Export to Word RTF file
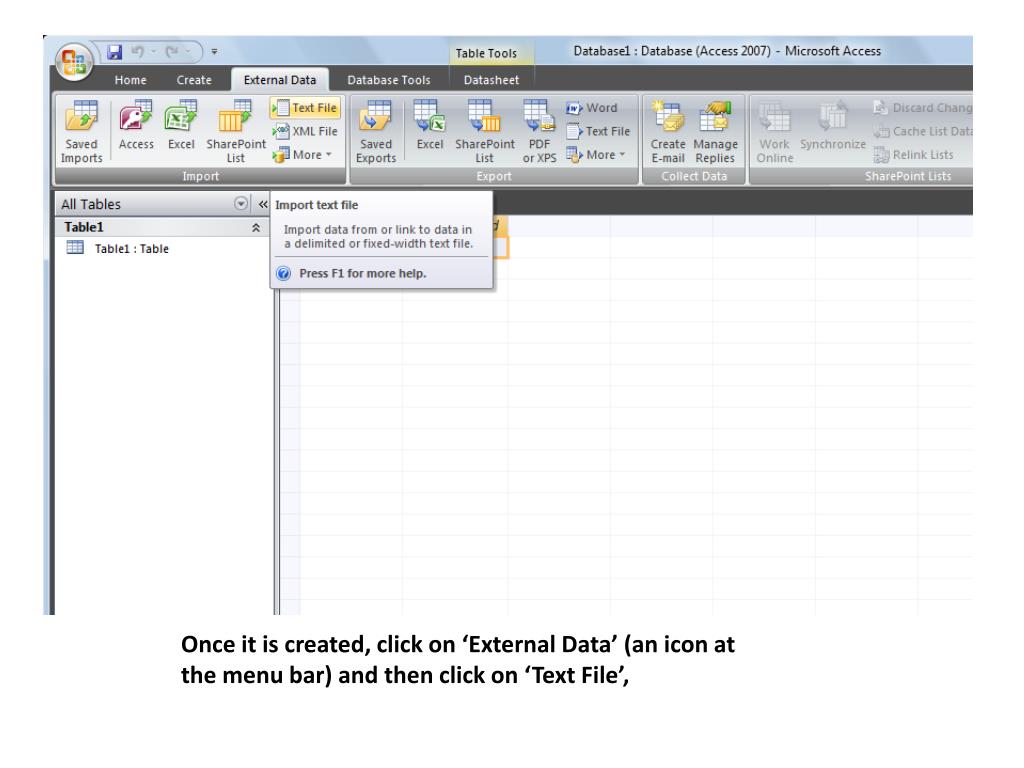Image resolution: width=1024 pixels, height=768 pixels. pos(592,108)
